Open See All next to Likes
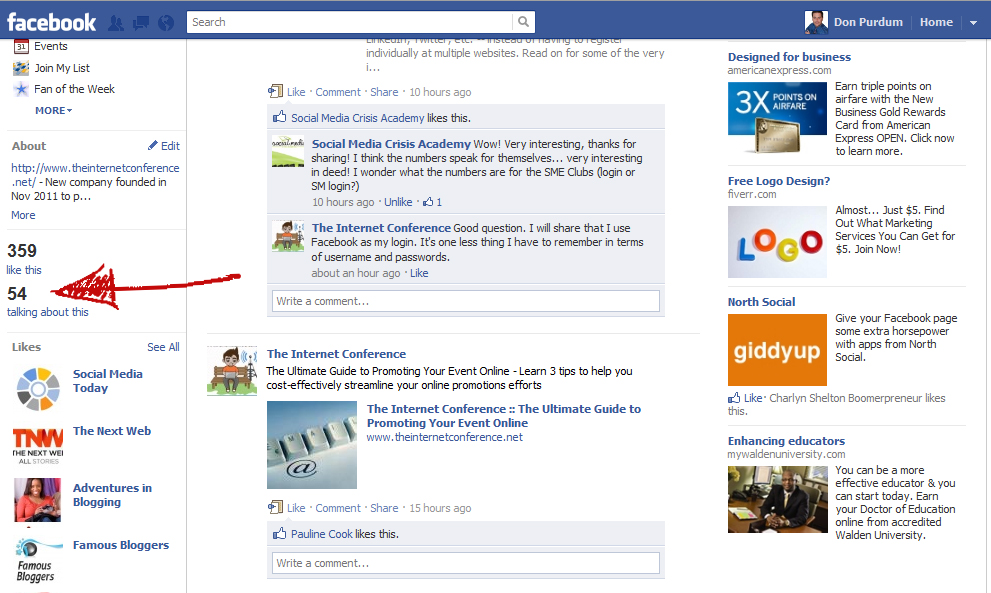 [x=163, y=347]
